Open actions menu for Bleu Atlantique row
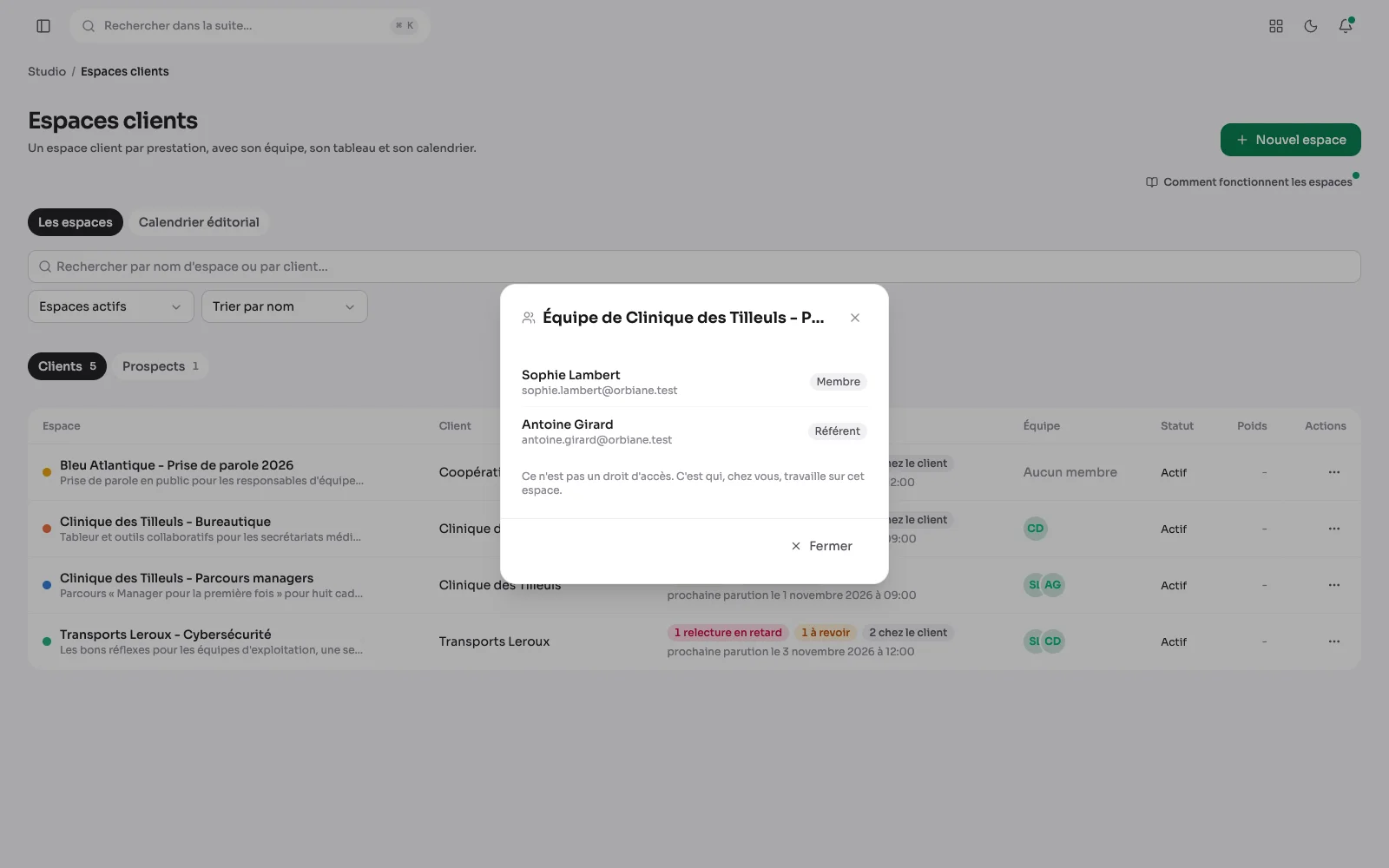This screenshot has width=1389, height=868. tap(1334, 472)
